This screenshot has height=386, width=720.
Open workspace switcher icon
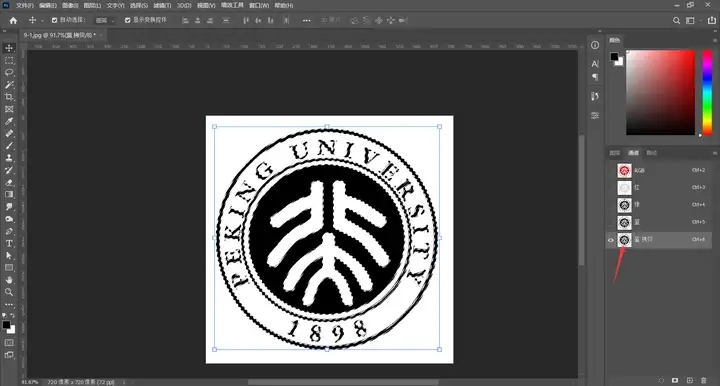click(690, 20)
